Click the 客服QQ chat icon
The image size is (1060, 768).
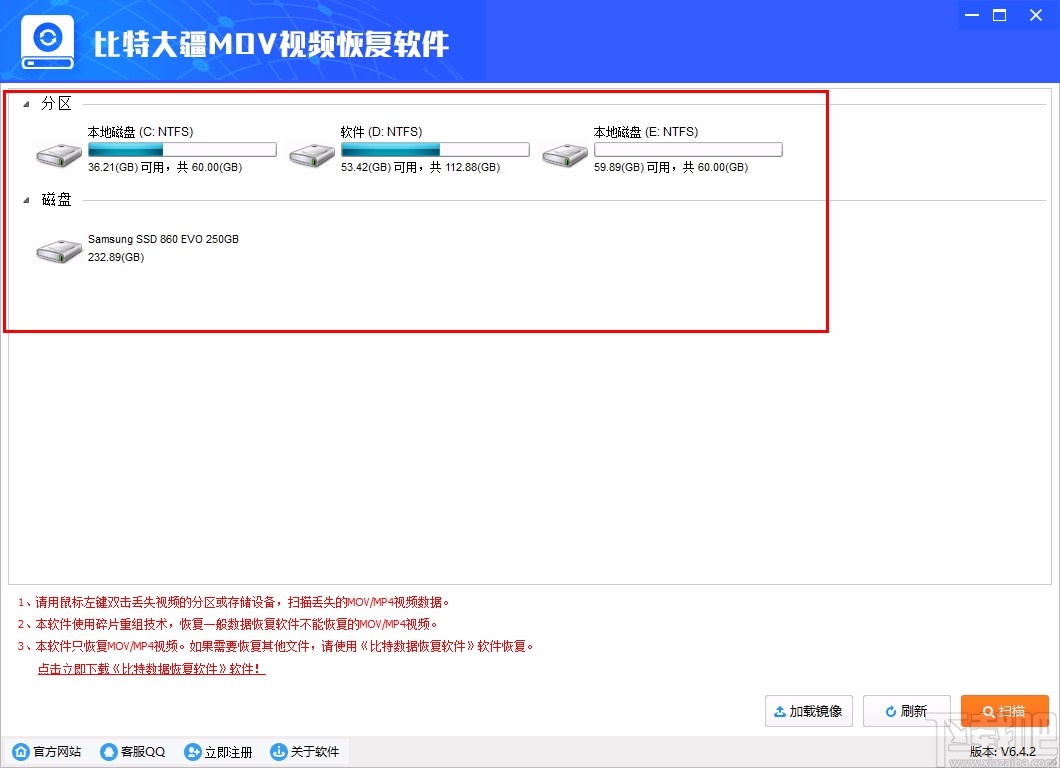click(107, 751)
